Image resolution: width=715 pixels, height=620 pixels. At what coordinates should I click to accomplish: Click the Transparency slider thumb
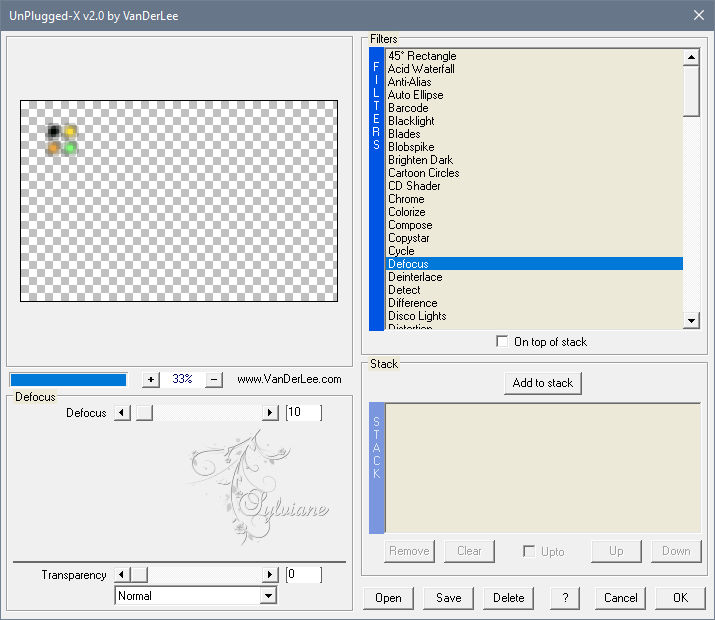click(139, 575)
